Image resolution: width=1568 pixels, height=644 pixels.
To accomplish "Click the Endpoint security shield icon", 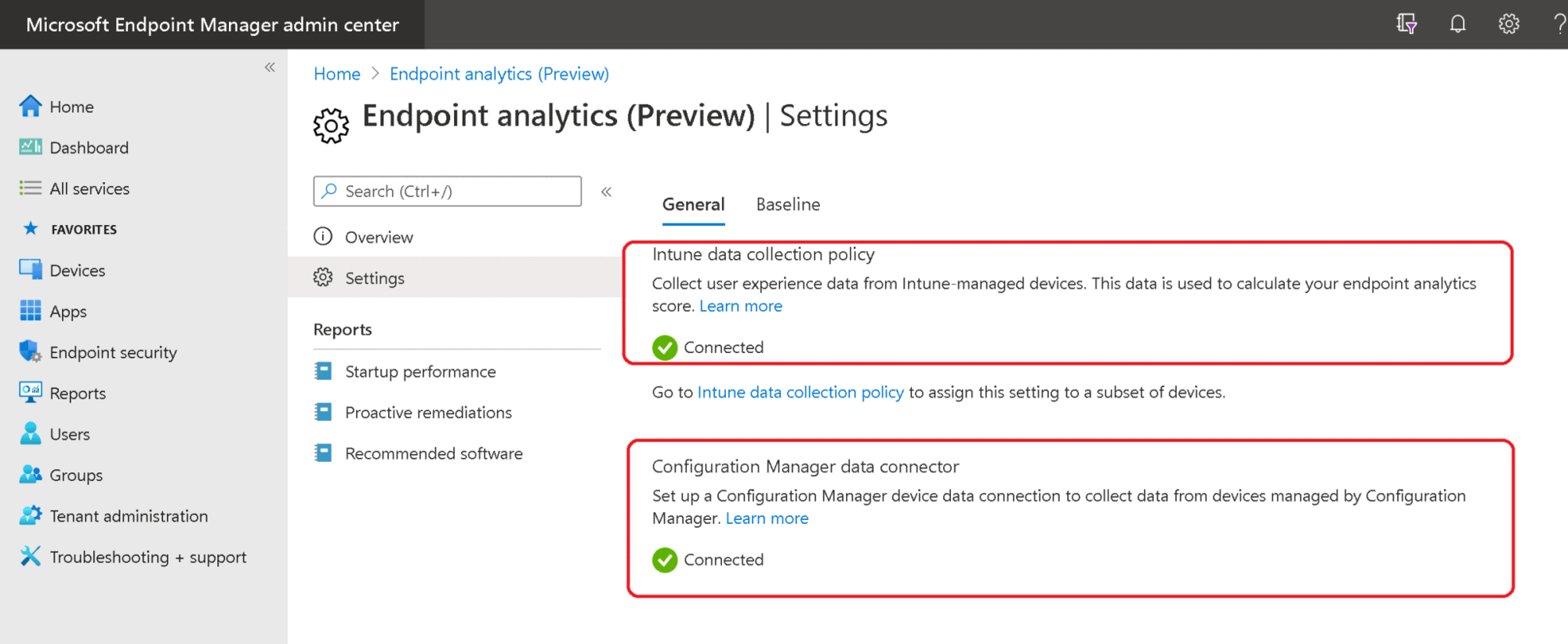I will 31,351.
